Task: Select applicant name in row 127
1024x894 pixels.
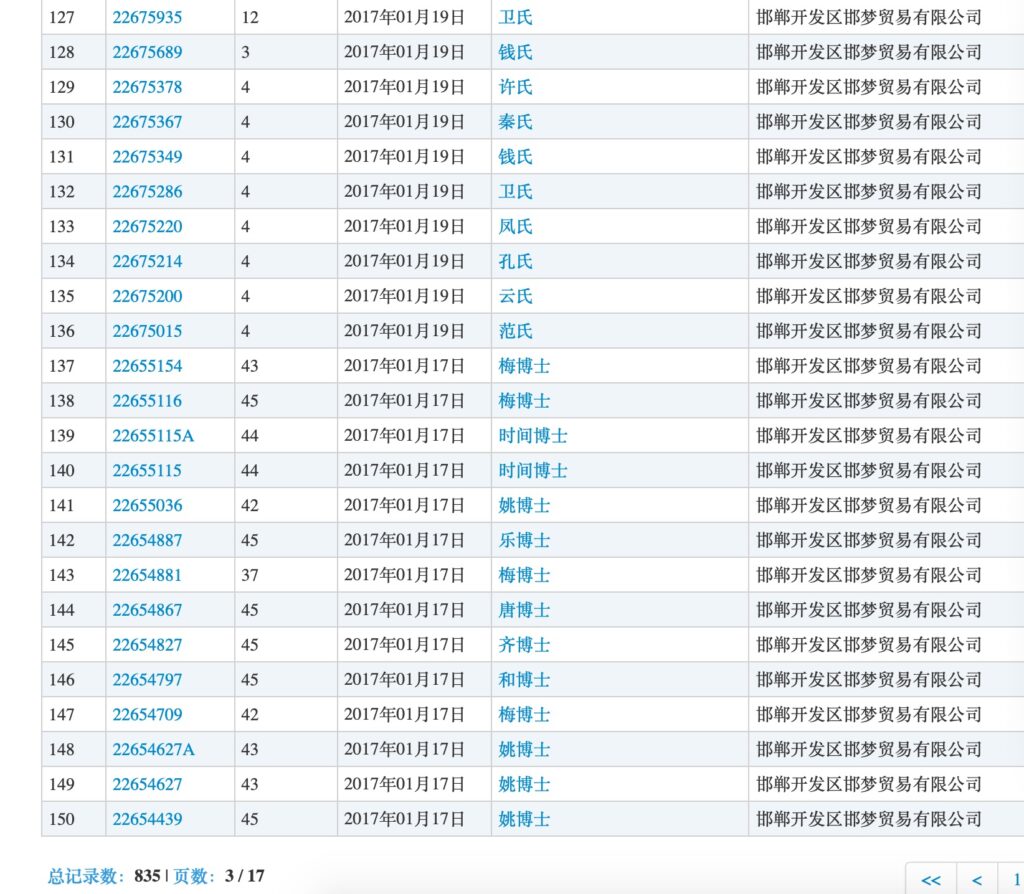Action: [x=869, y=18]
